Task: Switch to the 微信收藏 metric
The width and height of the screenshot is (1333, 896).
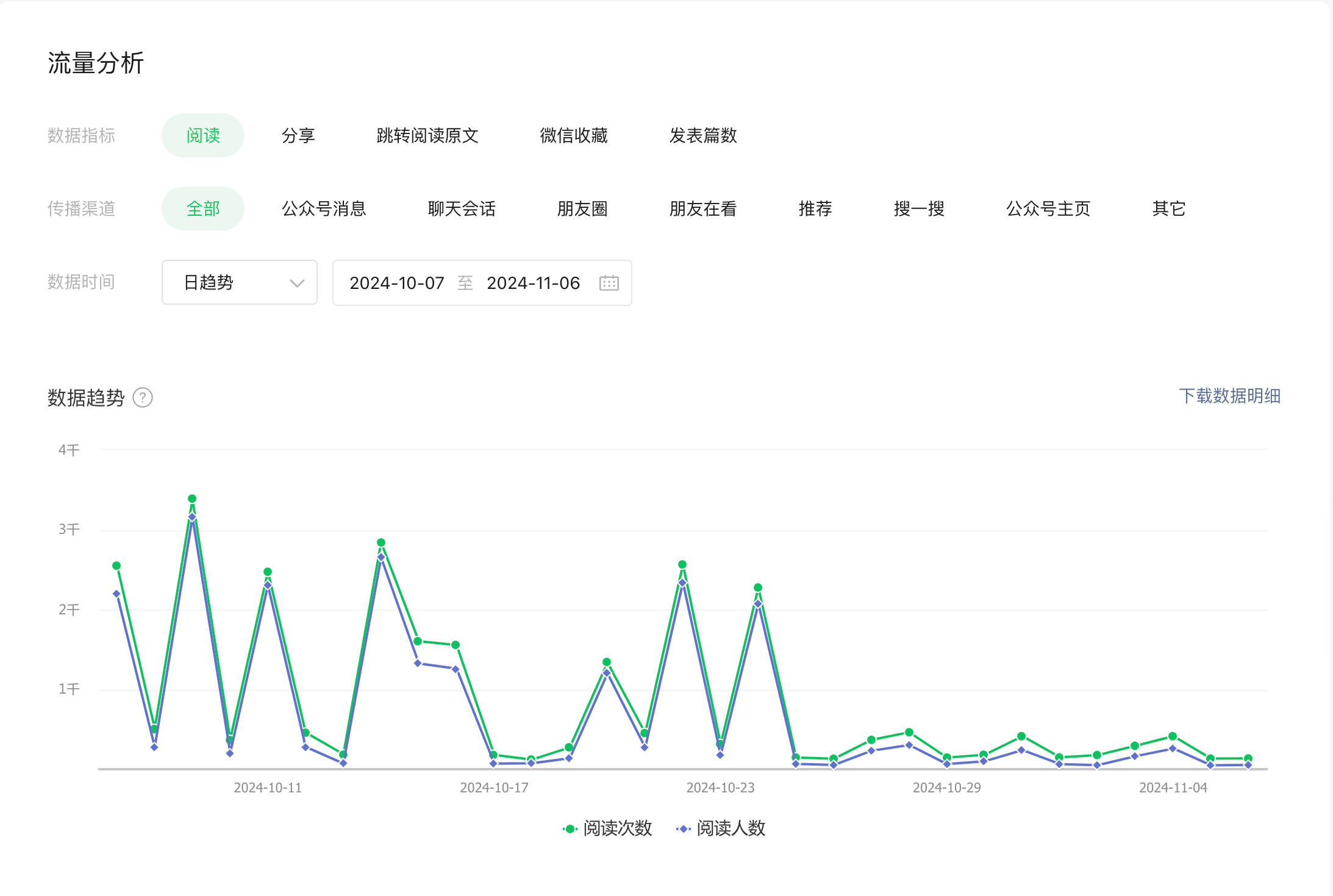Action: click(x=574, y=135)
